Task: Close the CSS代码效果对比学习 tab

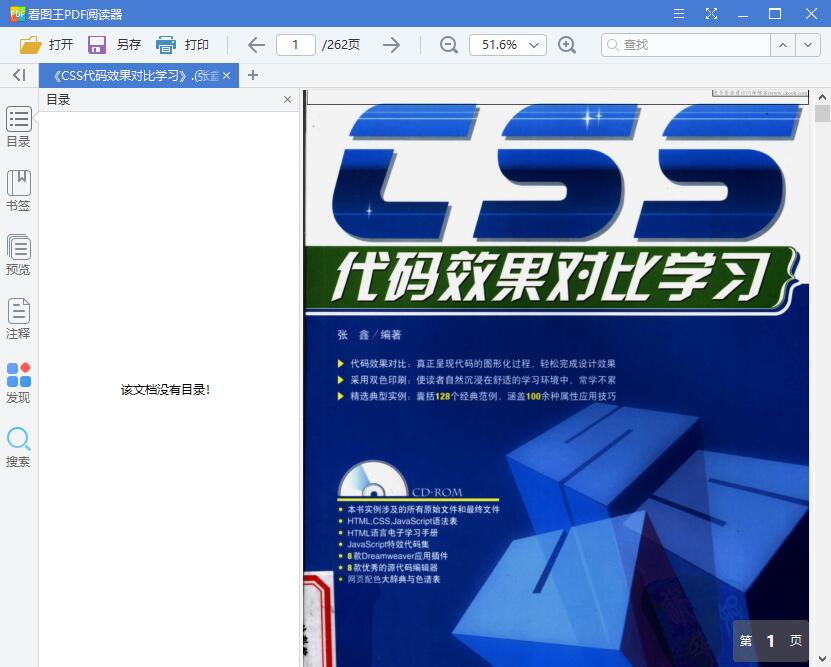Action: click(227, 76)
